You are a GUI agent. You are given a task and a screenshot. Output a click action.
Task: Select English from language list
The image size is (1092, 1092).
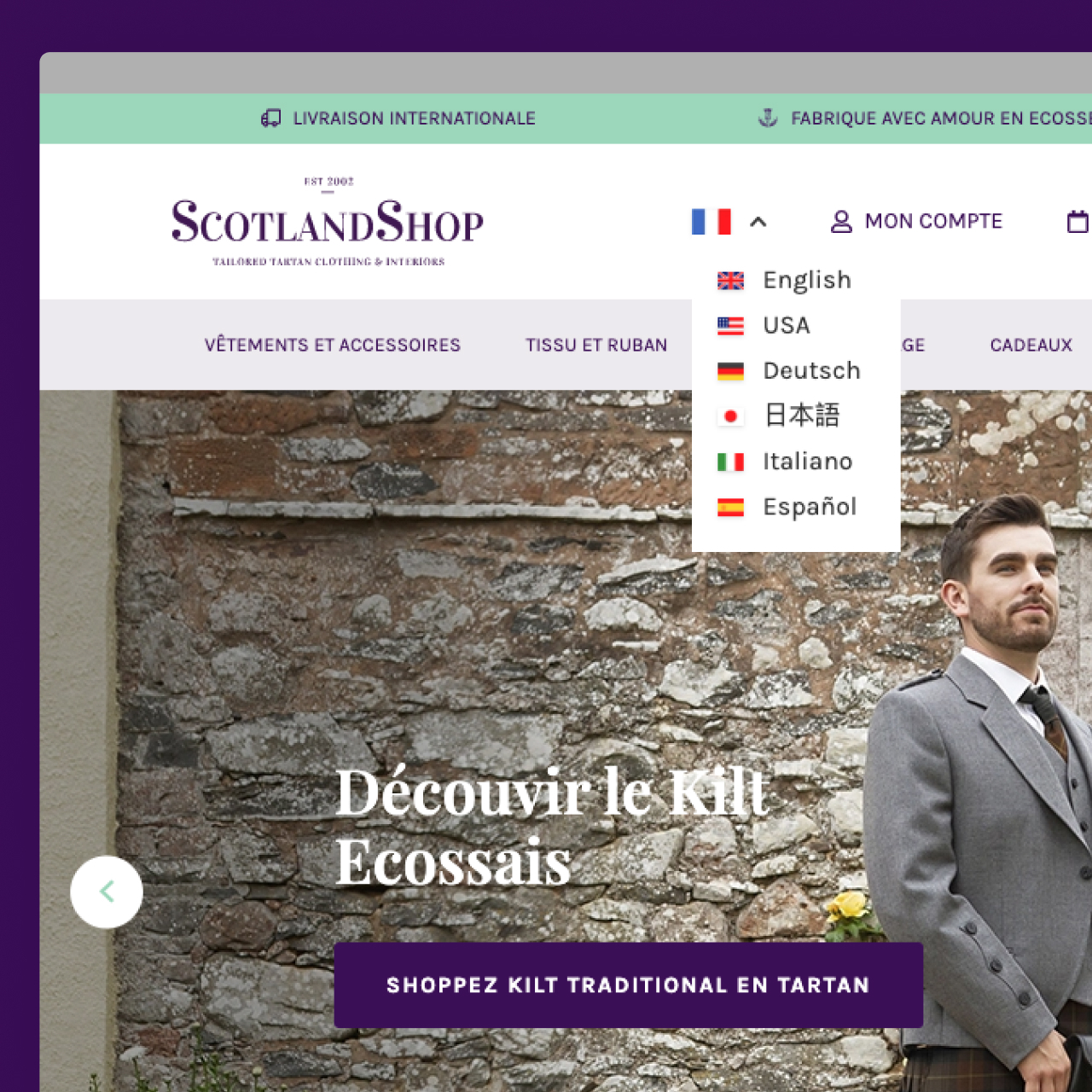pos(806,280)
